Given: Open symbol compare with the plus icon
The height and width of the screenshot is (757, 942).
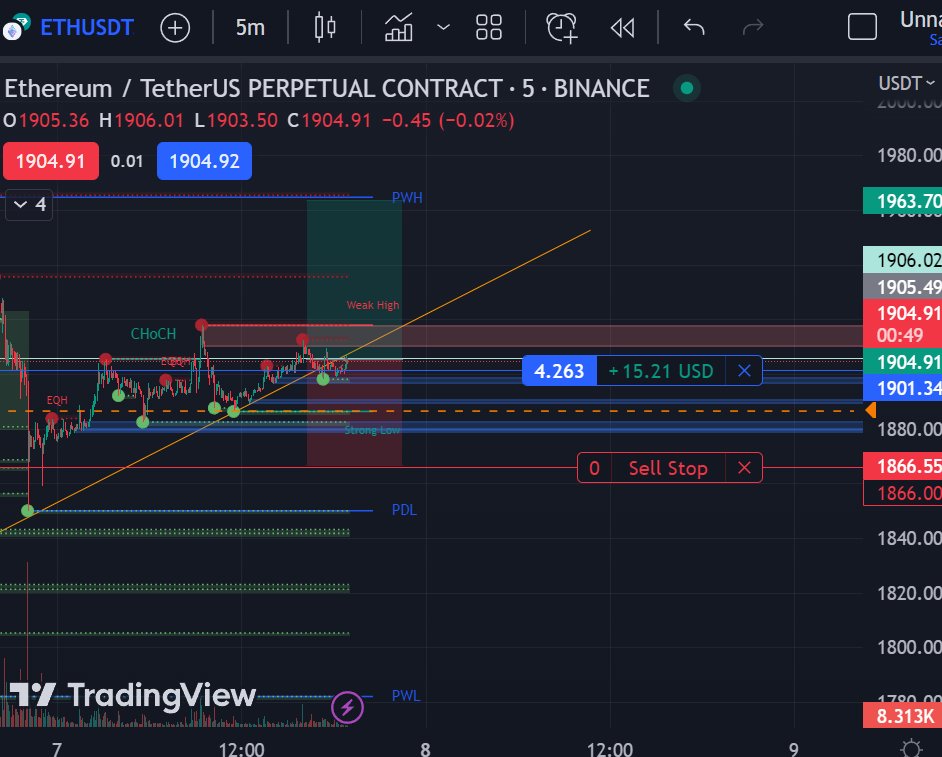Looking at the screenshot, I should click(175, 27).
